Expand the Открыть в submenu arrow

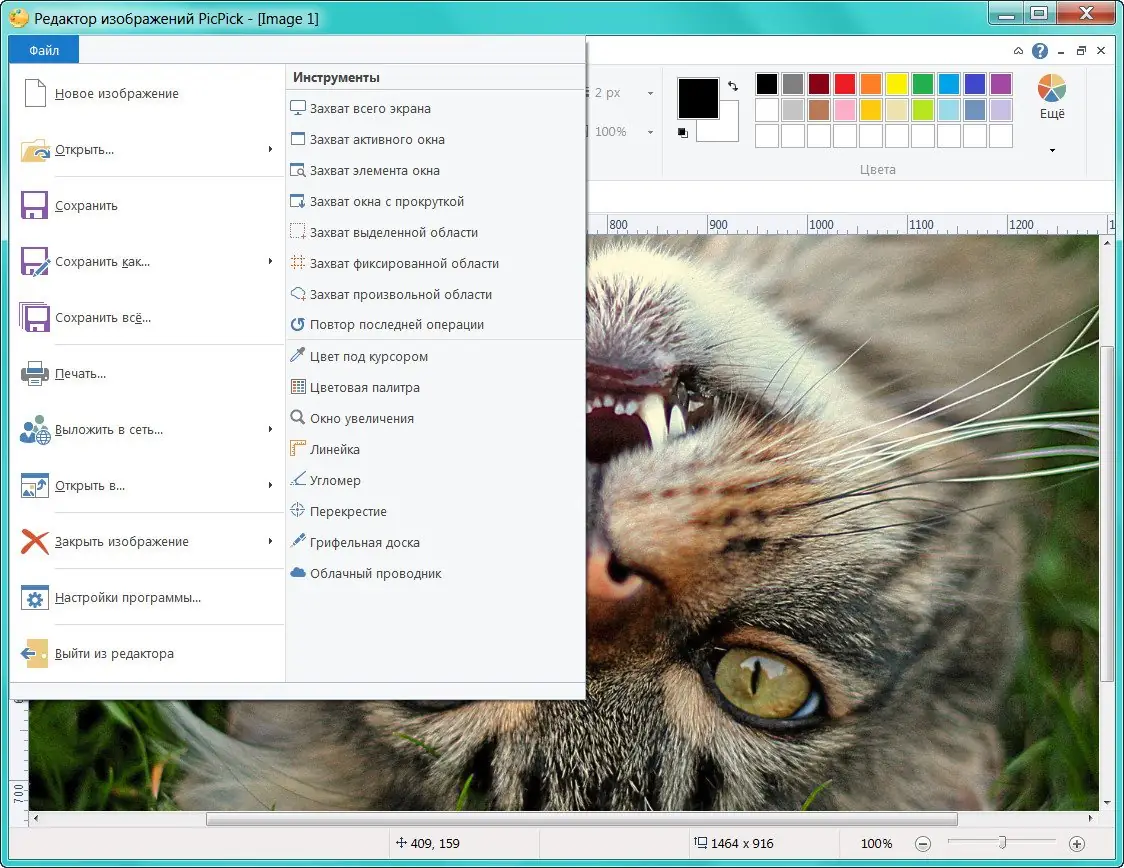click(270, 485)
